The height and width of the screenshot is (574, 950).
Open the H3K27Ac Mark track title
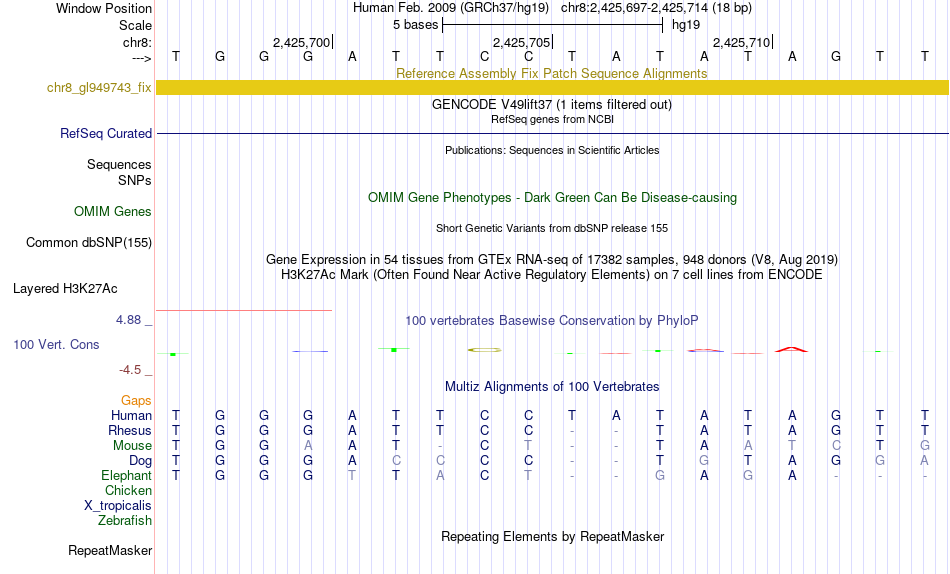(x=551, y=275)
